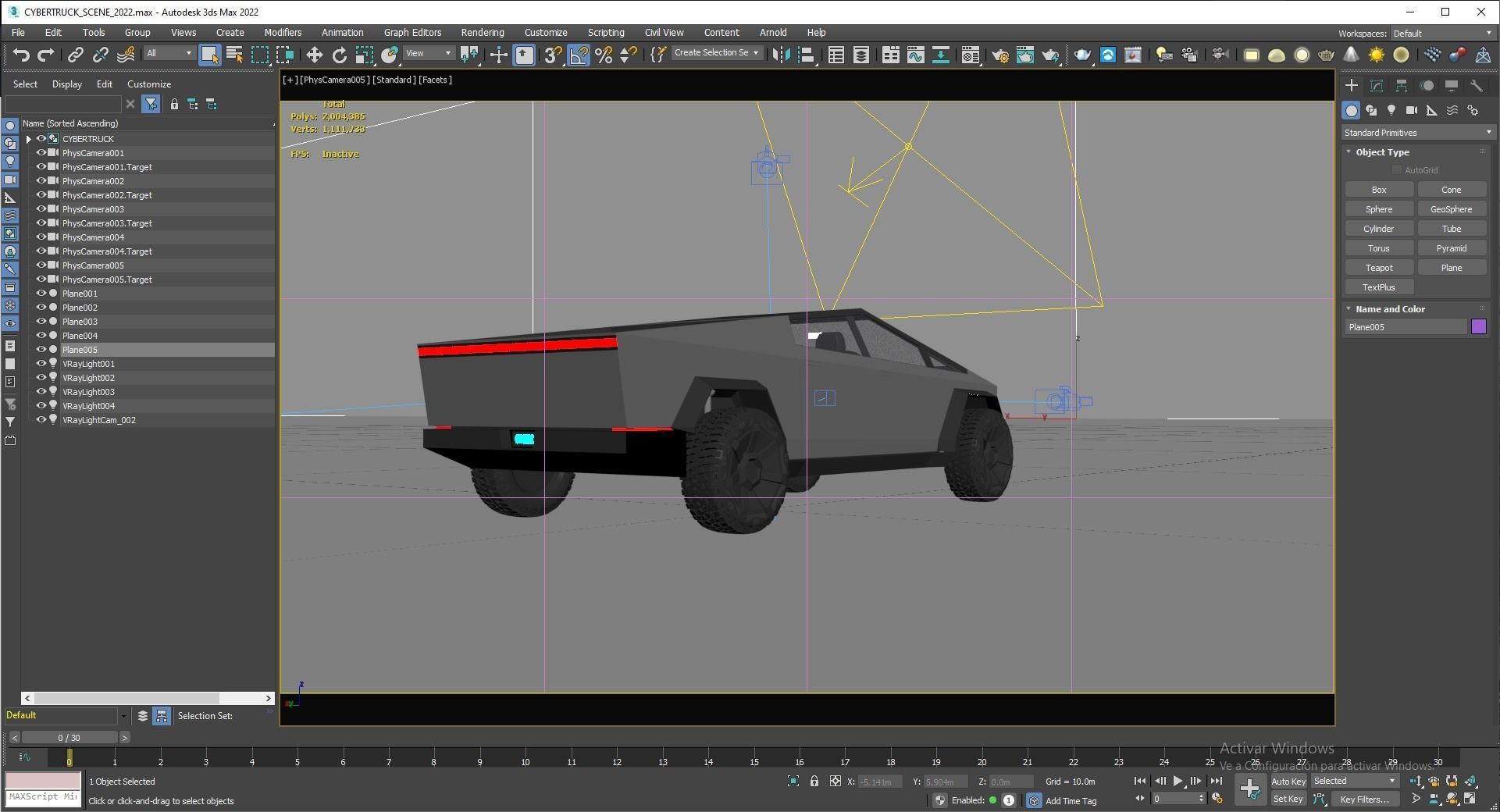This screenshot has height=812, width=1500.
Task: Open the Modifiers menu
Action: [282, 33]
